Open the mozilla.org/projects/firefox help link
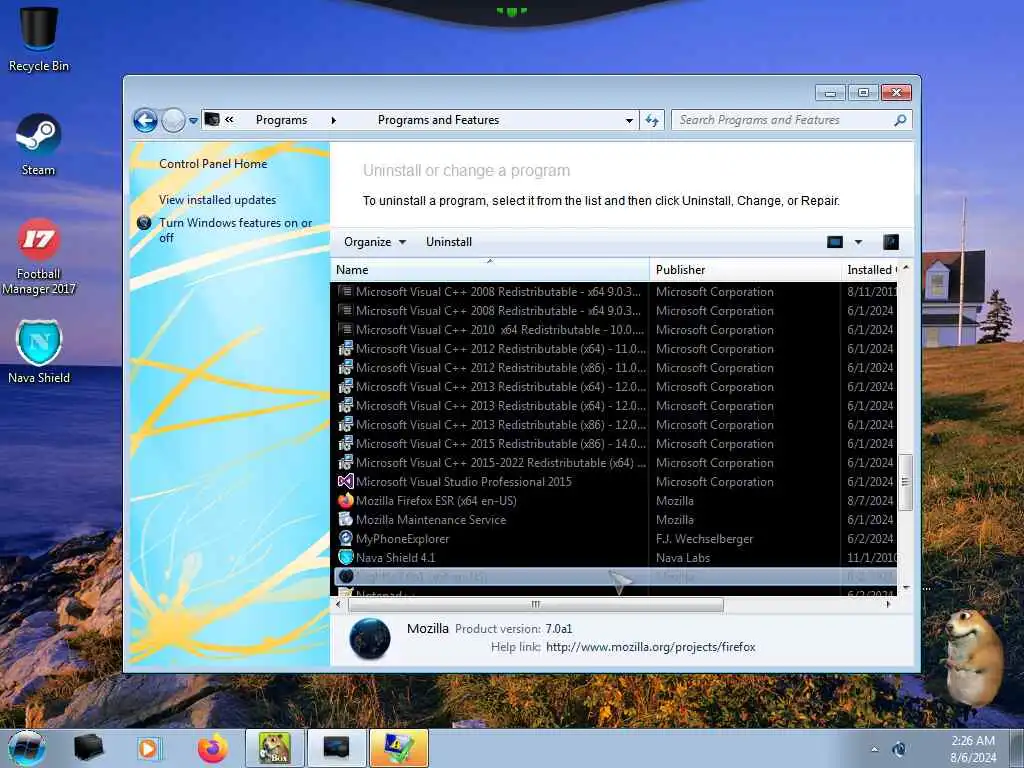Viewport: 1024px width, 768px height. pyautogui.click(x=650, y=647)
